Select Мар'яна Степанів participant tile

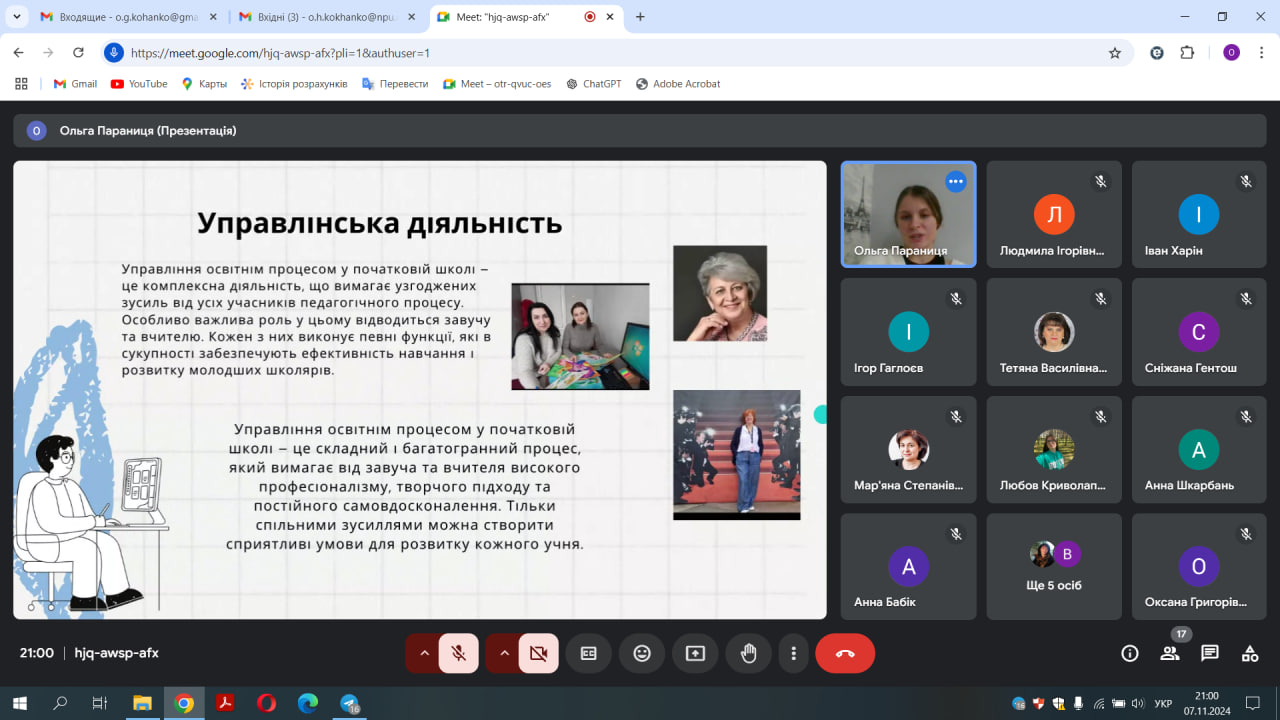point(909,449)
